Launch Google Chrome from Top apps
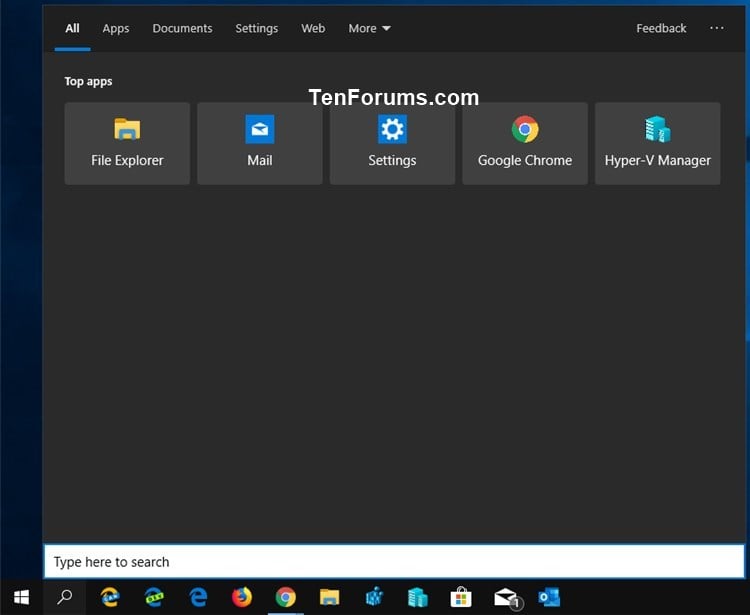Image resolution: width=750 pixels, height=615 pixels. (x=525, y=143)
